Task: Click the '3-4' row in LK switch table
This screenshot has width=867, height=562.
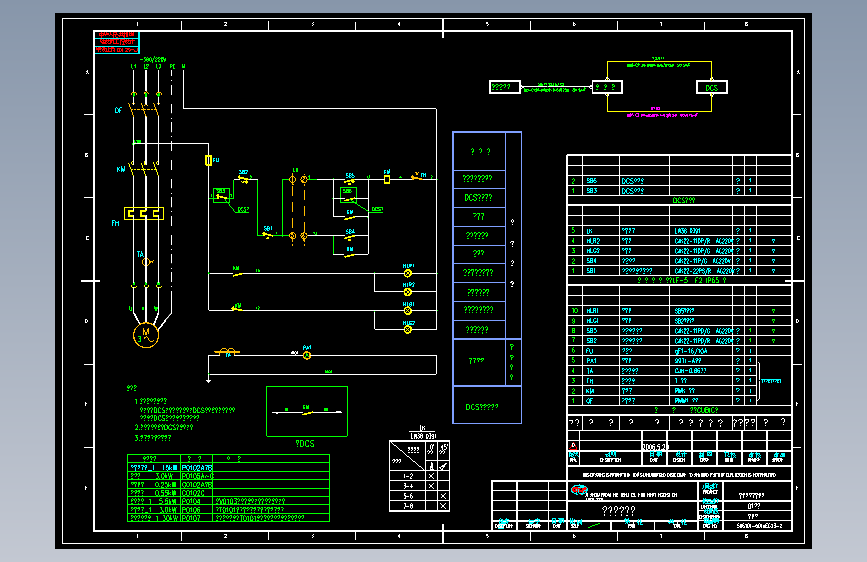Action: point(419,486)
